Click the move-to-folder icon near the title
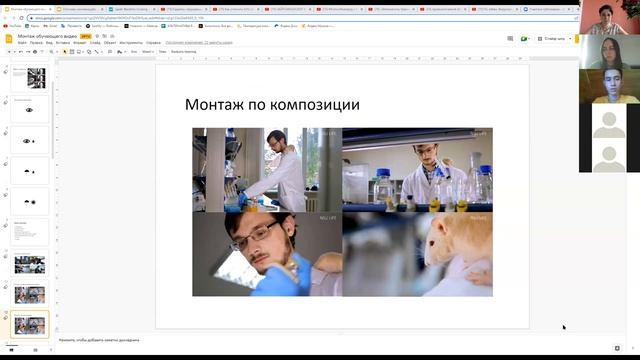The width and height of the screenshot is (640, 360). click(x=104, y=36)
